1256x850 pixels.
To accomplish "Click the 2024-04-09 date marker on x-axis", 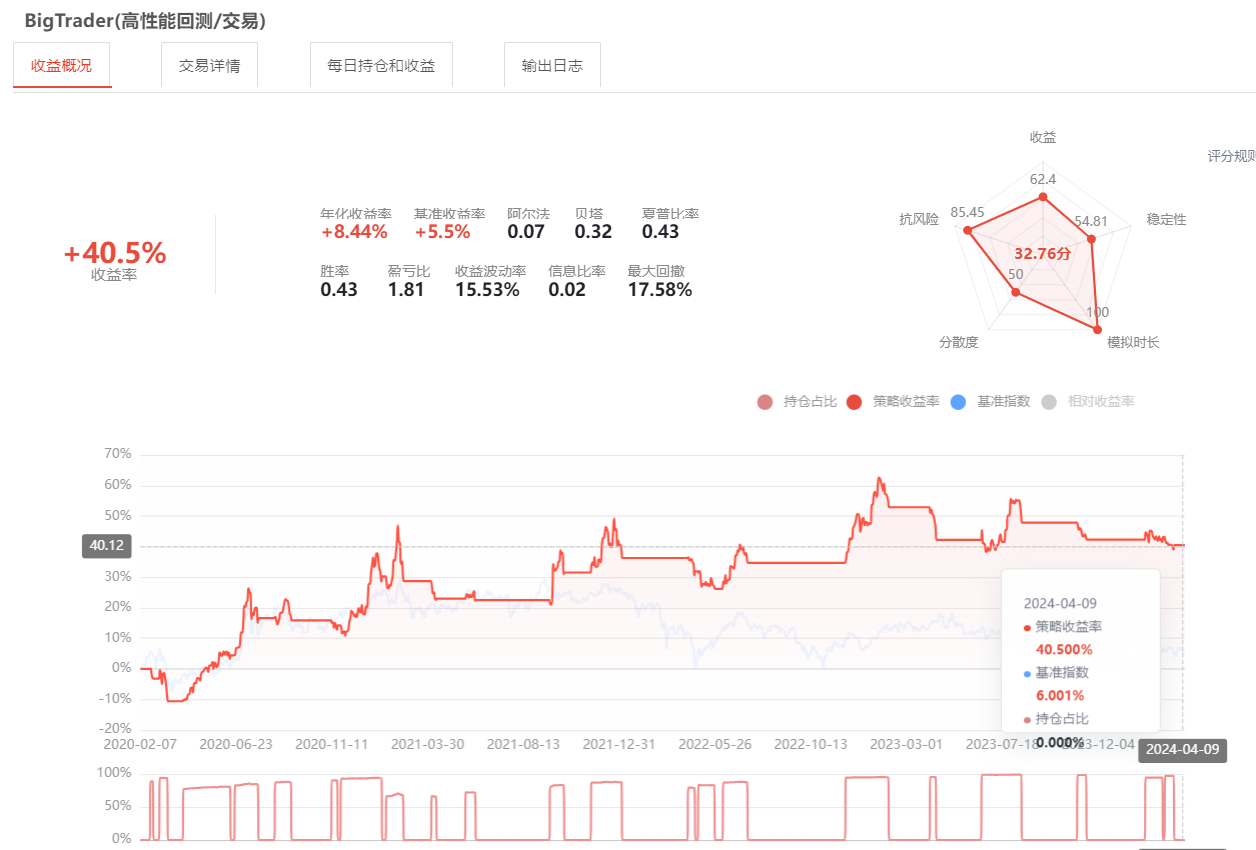I will point(1182,750).
